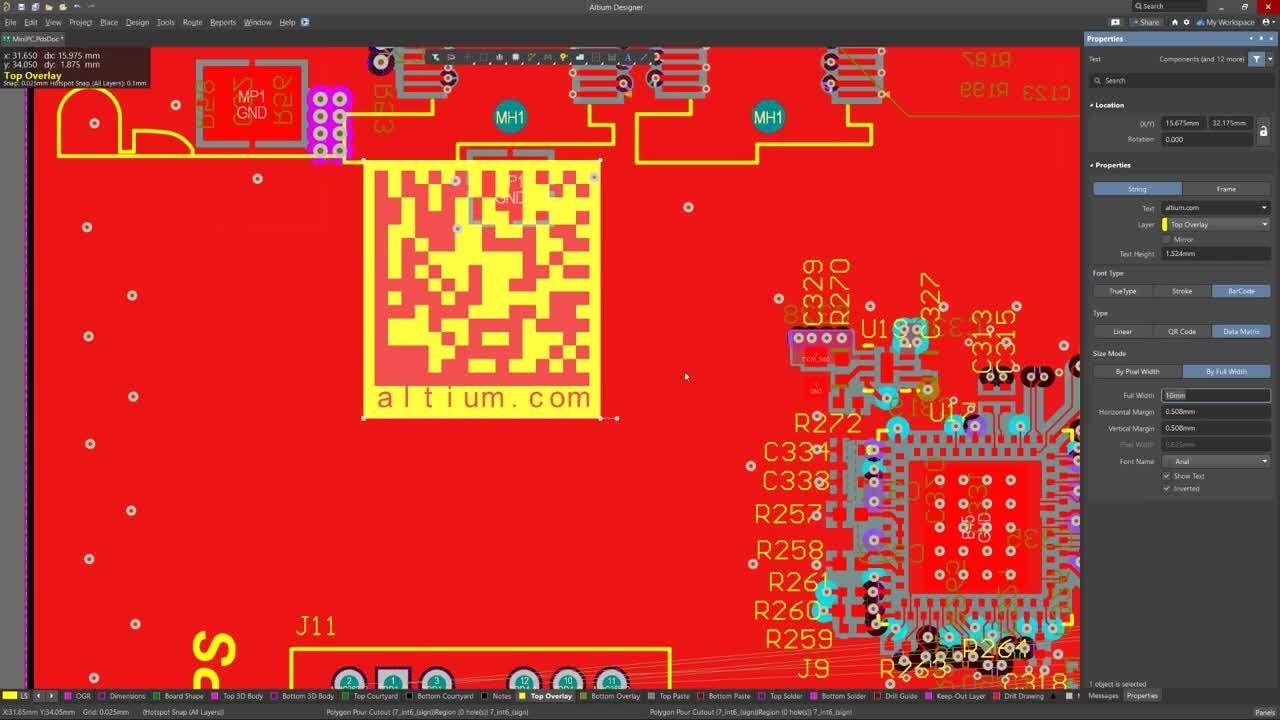This screenshot has width=1280, height=720.
Task: Open the align objects bar-chart icon
Action: click(x=499, y=57)
